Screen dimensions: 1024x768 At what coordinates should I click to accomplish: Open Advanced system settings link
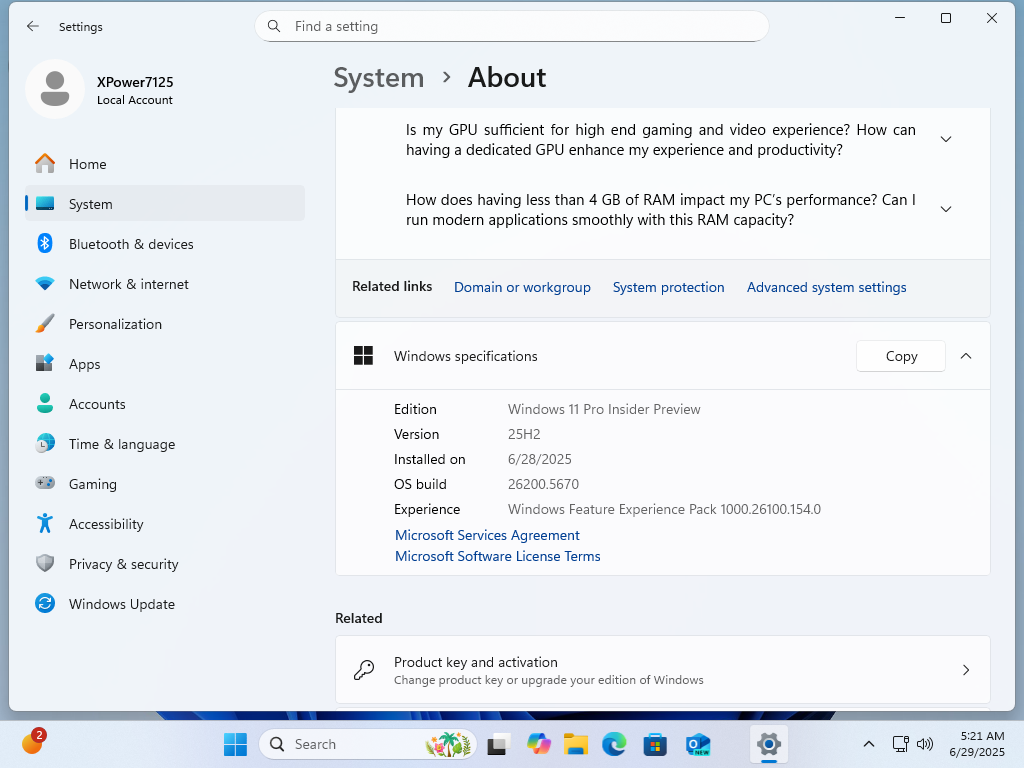[x=826, y=287]
